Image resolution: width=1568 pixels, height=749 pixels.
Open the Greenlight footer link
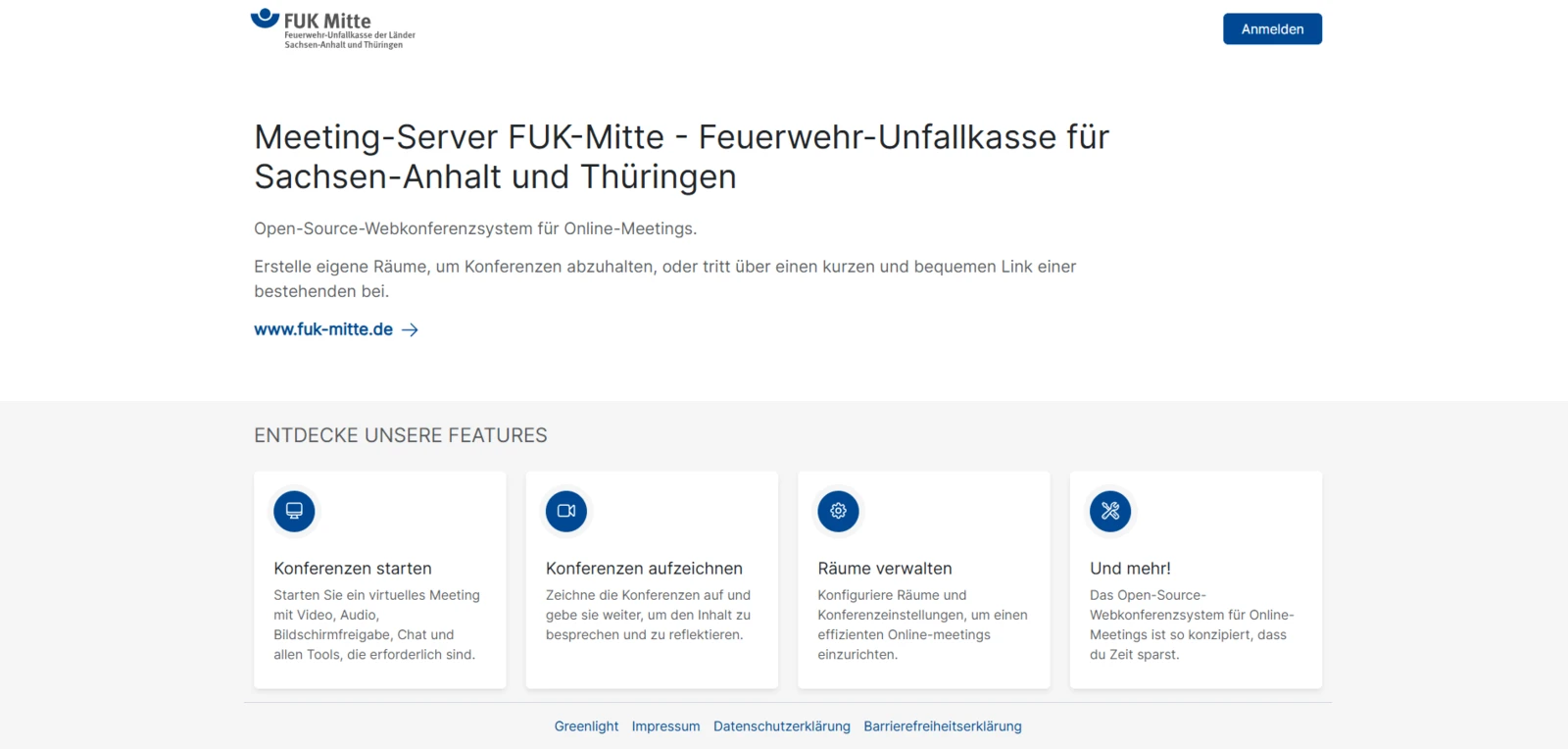(586, 726)
